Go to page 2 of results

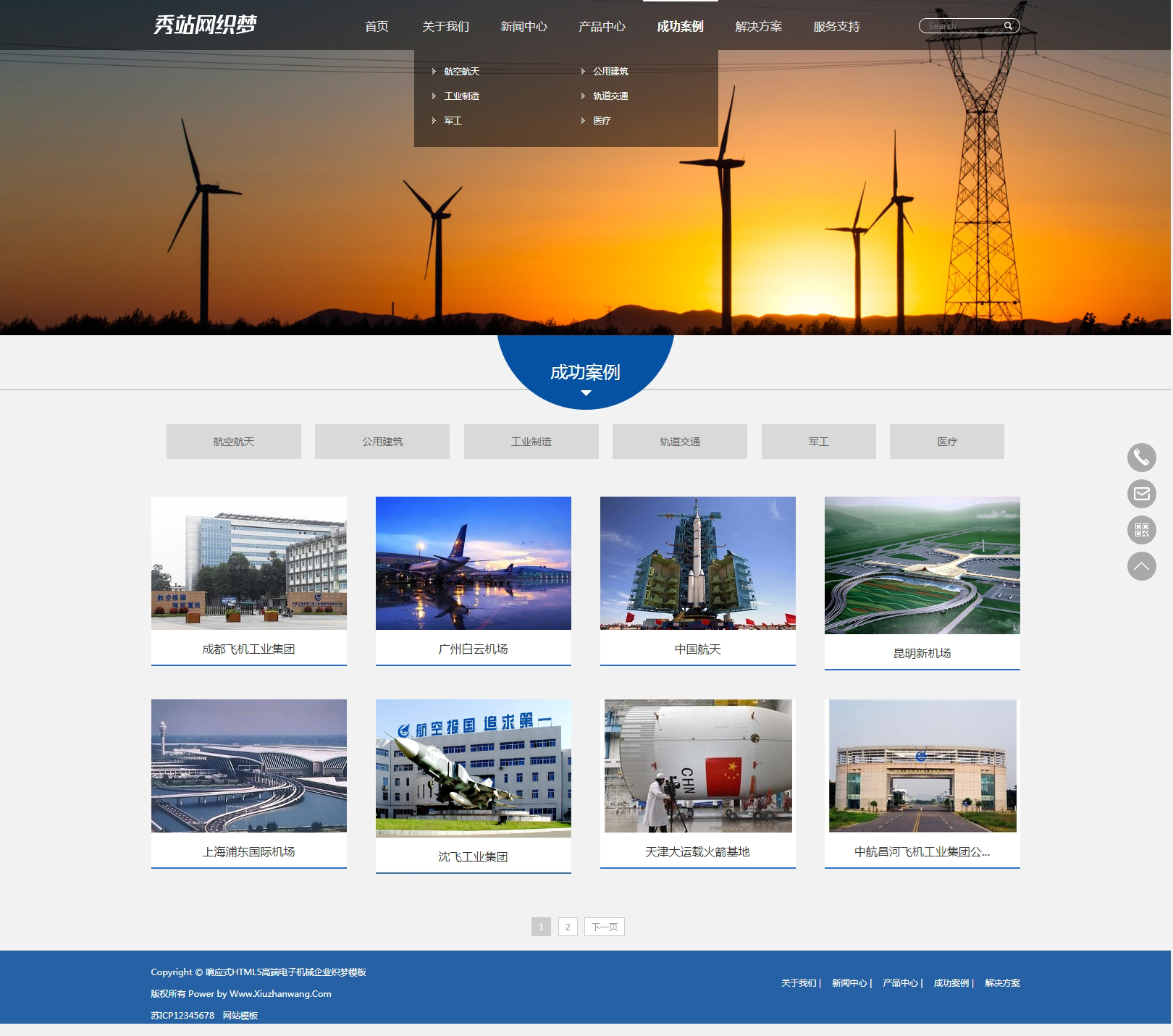tap(568, 927)
